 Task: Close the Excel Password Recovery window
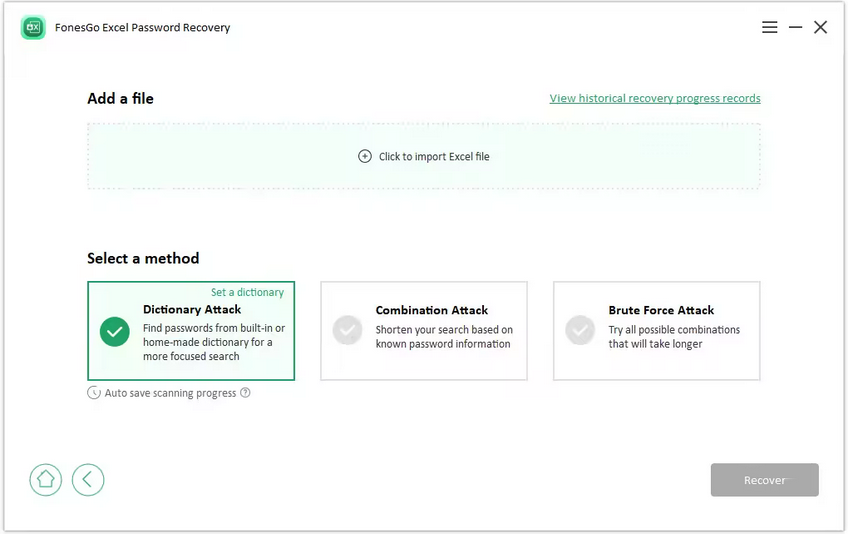point(820,28)
